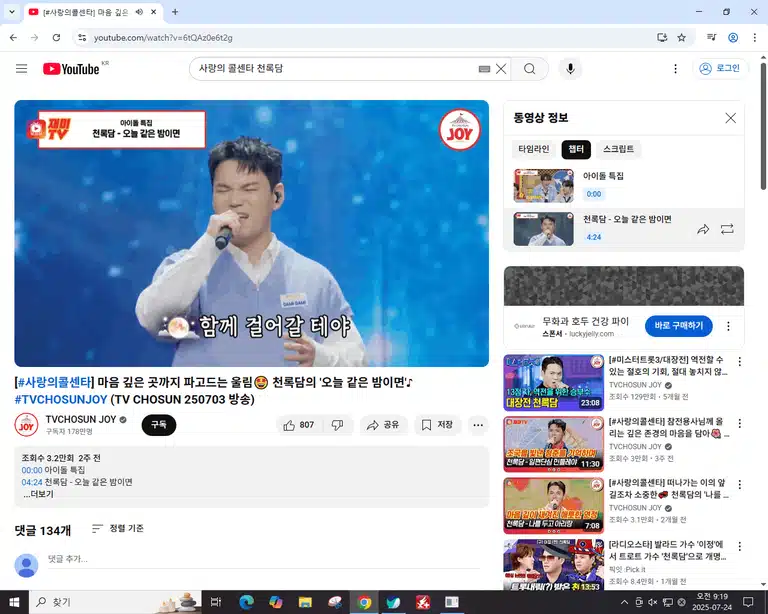Click 바로 구매하기 ad button

pos(678,326)
